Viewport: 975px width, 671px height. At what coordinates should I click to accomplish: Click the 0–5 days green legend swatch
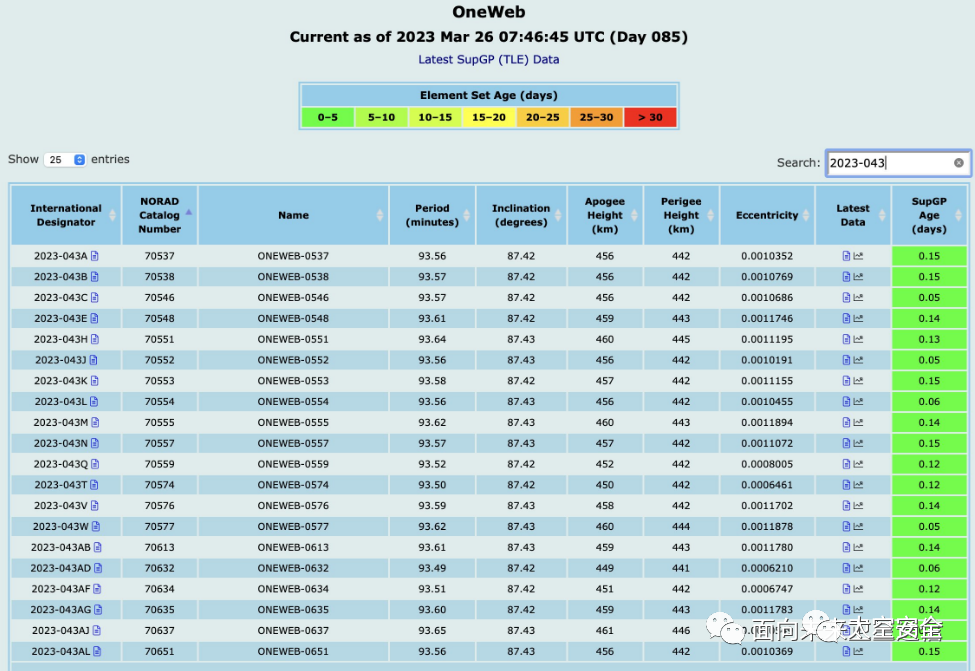coord(328,117)
